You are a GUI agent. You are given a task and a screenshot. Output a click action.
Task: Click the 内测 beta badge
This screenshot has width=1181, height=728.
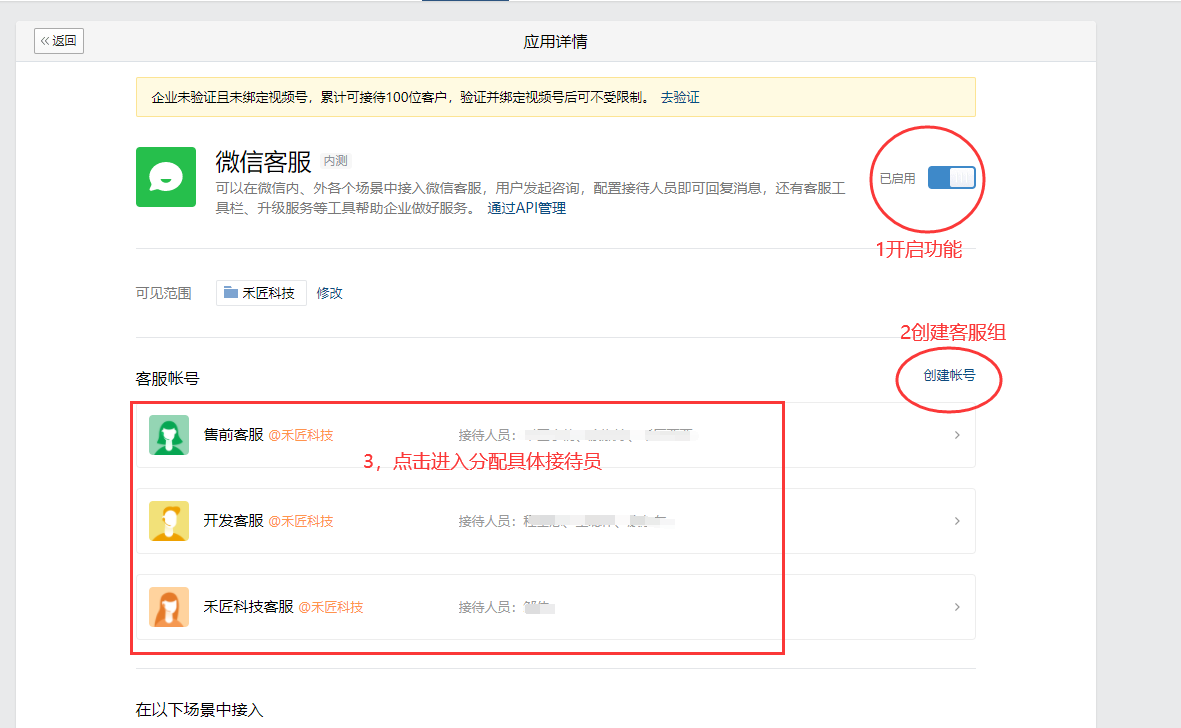(335, 161)
